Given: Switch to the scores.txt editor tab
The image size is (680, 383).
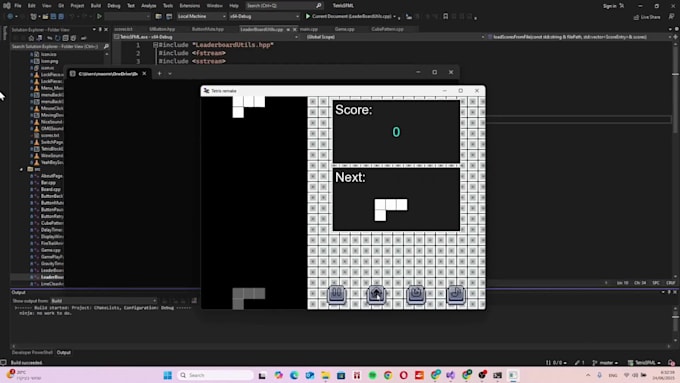Looking at the screenshot, I should 124,29.
